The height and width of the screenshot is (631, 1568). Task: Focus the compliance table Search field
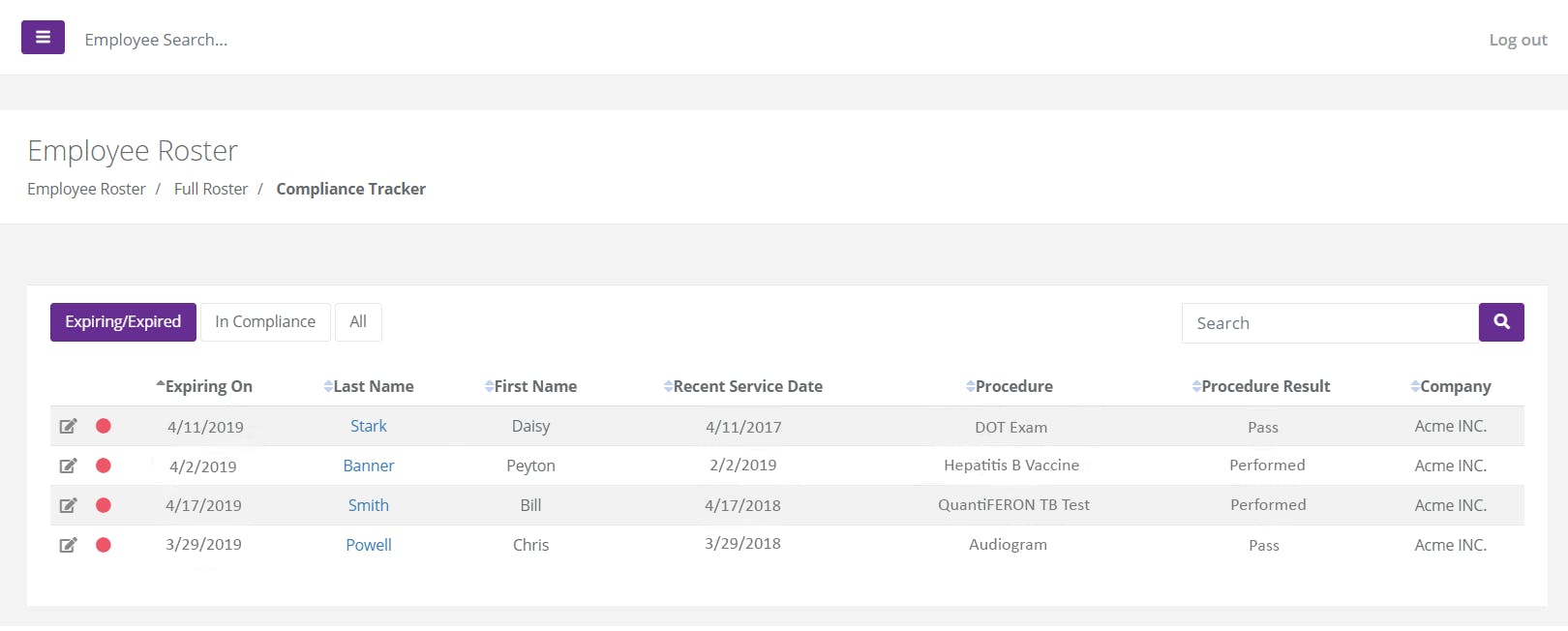coord(1330,323)
